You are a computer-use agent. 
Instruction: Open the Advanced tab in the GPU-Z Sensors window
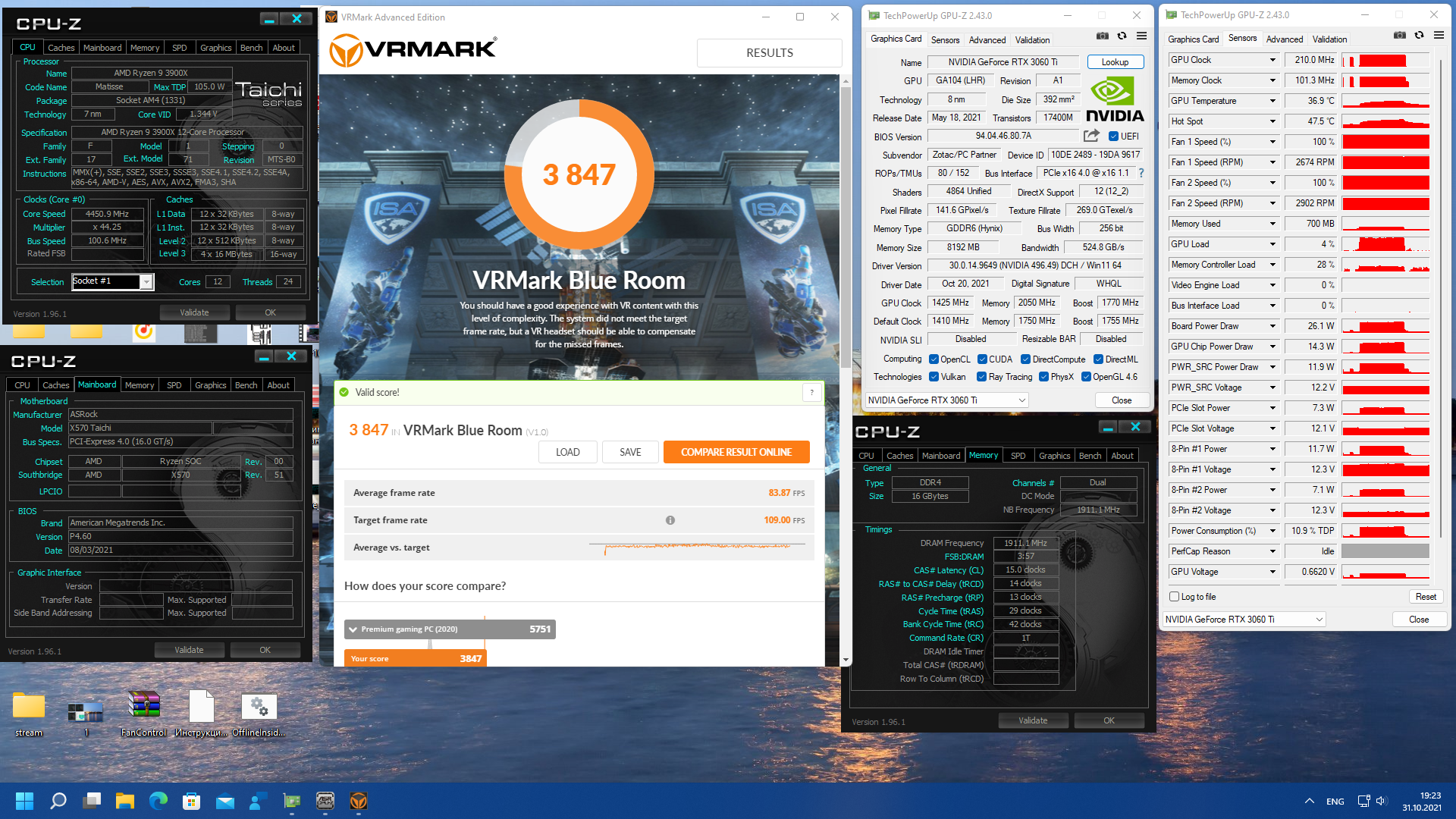tap(1285, 39)
